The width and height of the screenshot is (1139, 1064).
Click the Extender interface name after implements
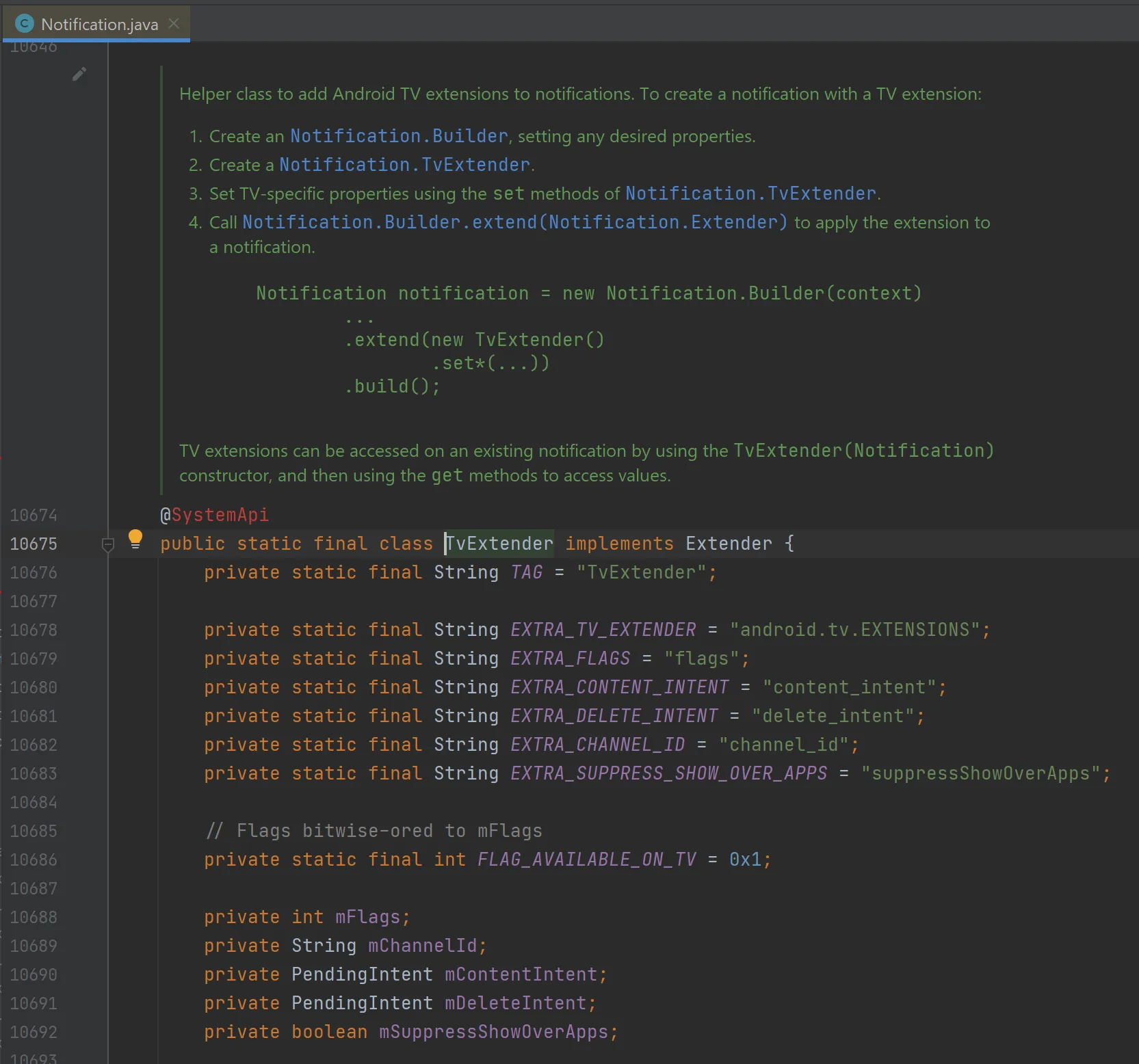coord(729,544)
